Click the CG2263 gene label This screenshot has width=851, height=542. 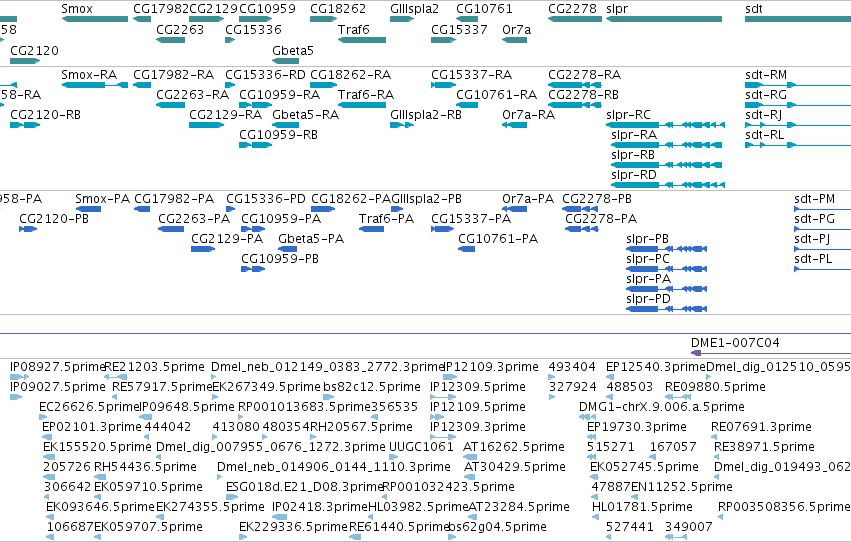(x=180, y=29)
